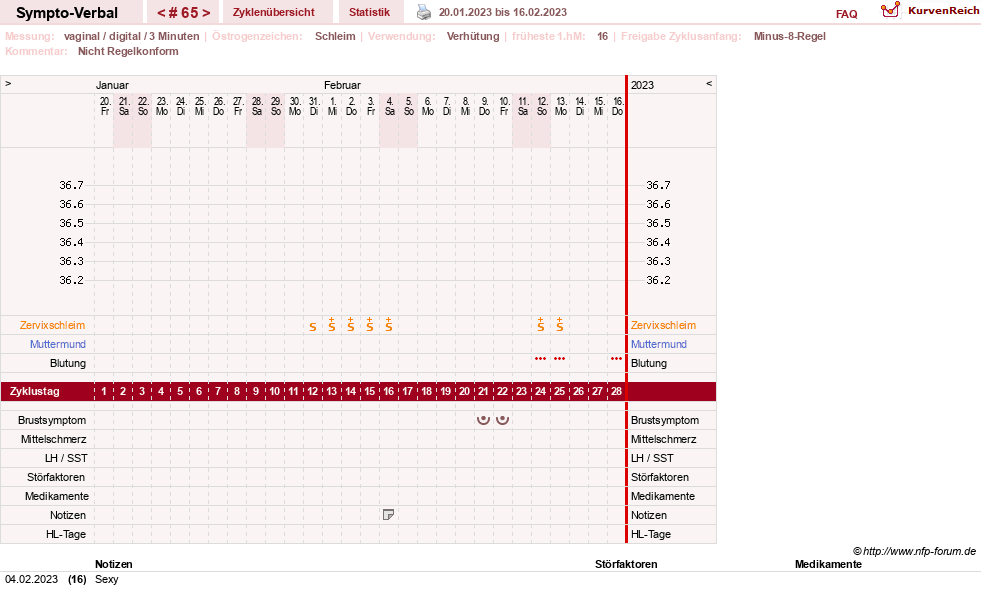Open the Sympto-Verbal tab

67,13
